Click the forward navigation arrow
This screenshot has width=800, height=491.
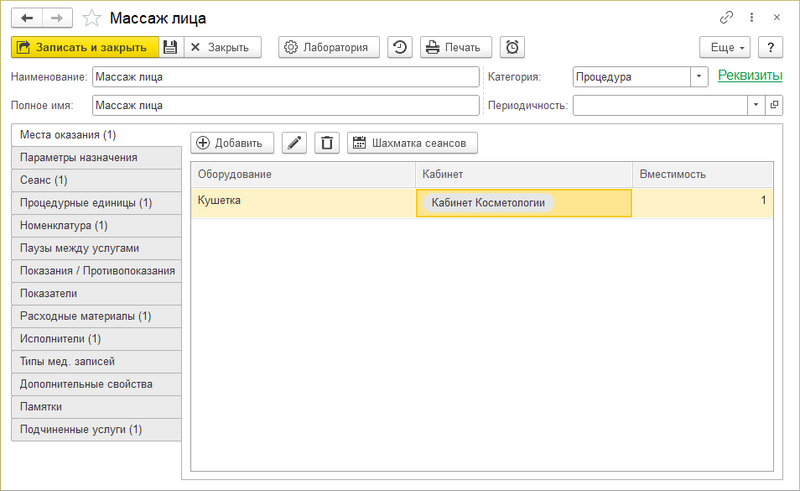pos(57,18)
